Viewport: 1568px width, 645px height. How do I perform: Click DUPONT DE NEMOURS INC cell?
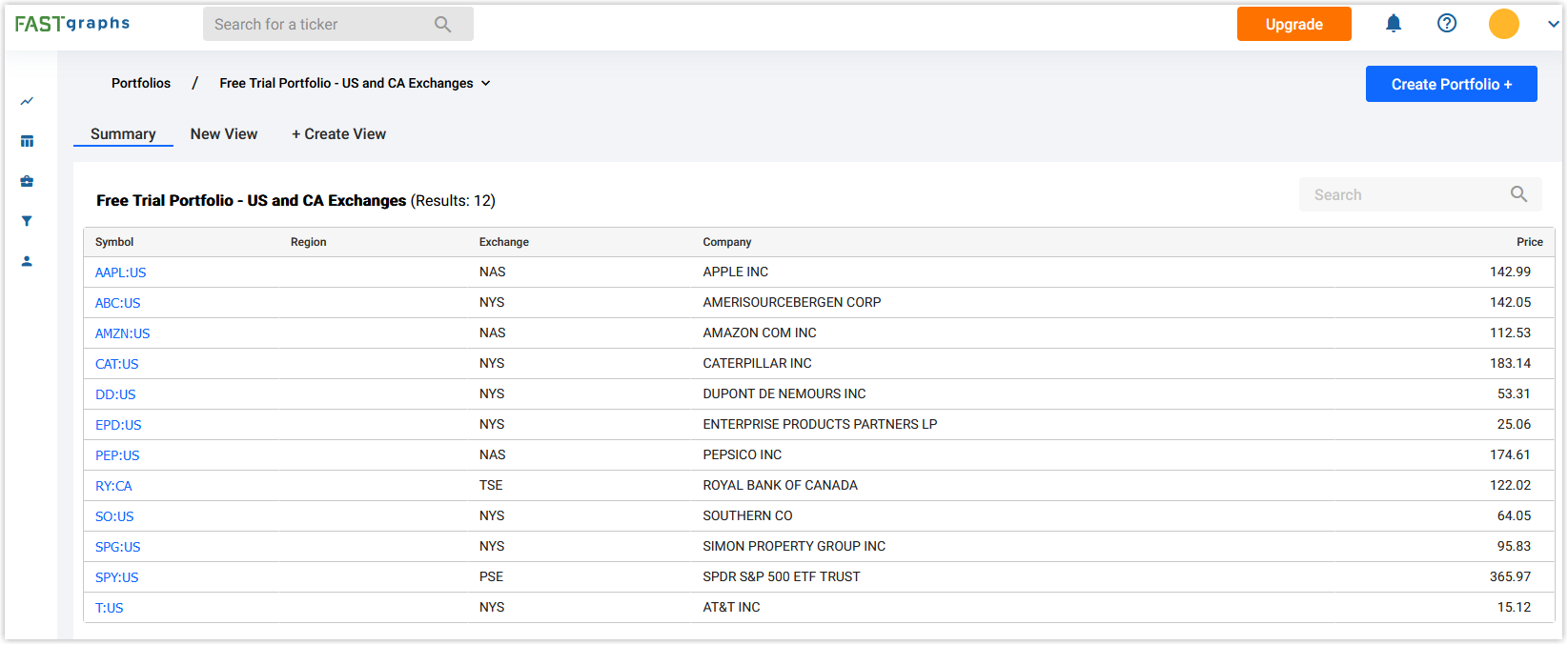pyautogui.click(x=784, y=393)
